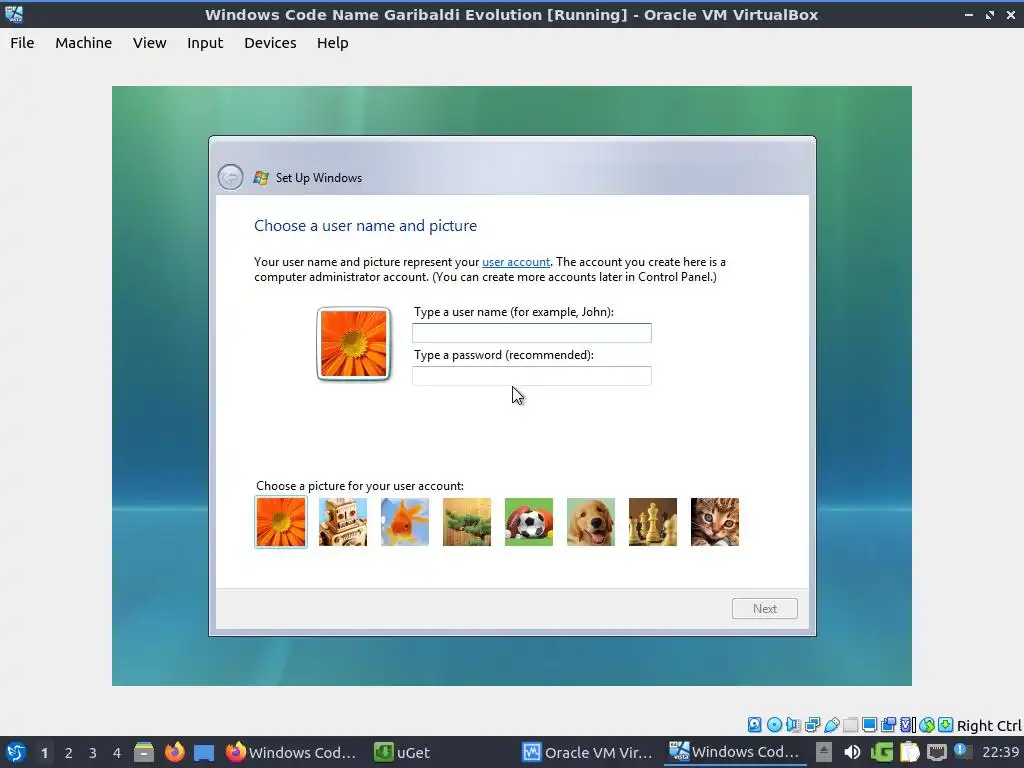Select the chess pieces account picture

click(x=653, y=522)
